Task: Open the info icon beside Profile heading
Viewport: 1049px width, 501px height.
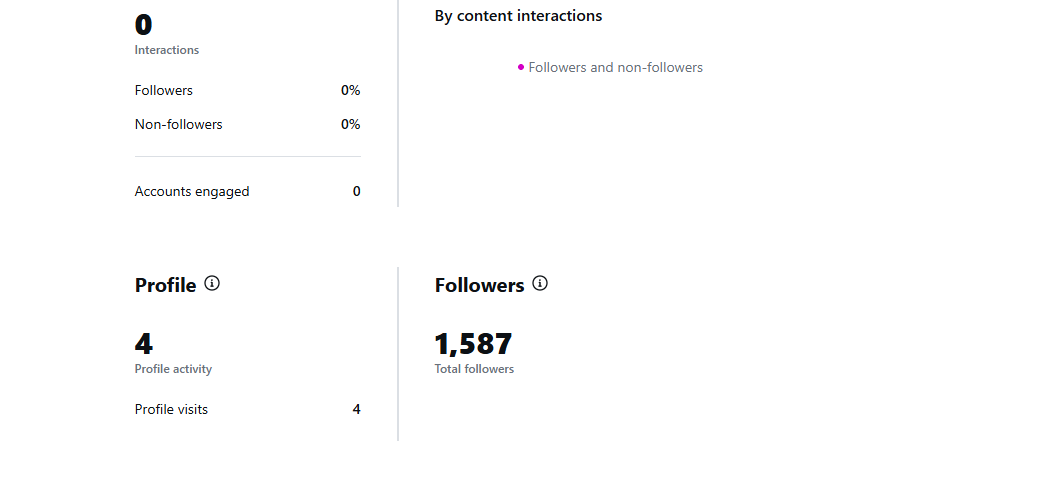Action: pos(212,284)
